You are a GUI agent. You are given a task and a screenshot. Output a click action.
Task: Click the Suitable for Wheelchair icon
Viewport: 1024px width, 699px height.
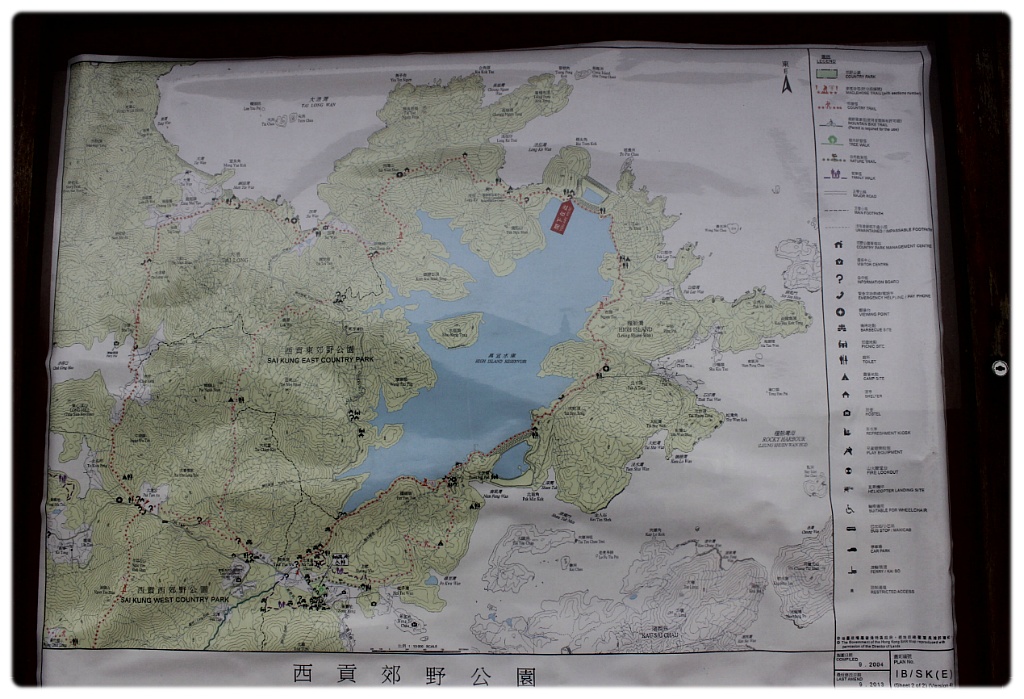(850, 508)
